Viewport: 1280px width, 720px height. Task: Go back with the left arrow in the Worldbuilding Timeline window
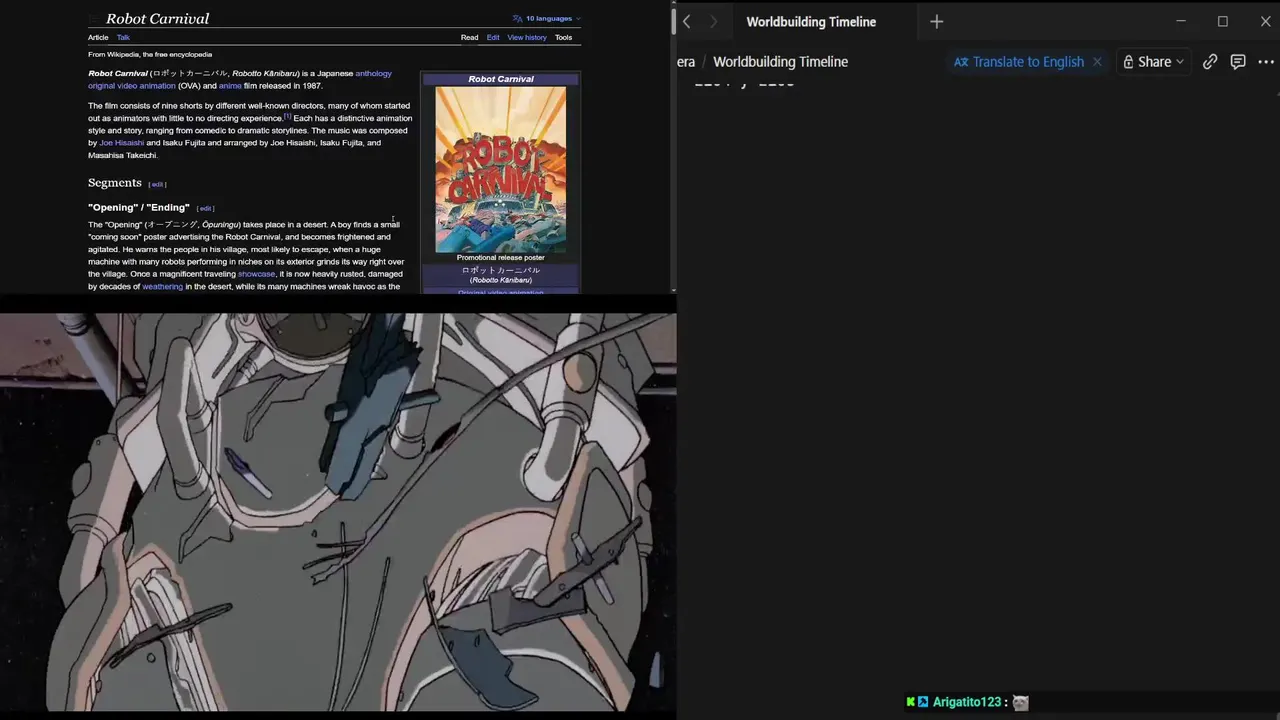pos(687,21)
